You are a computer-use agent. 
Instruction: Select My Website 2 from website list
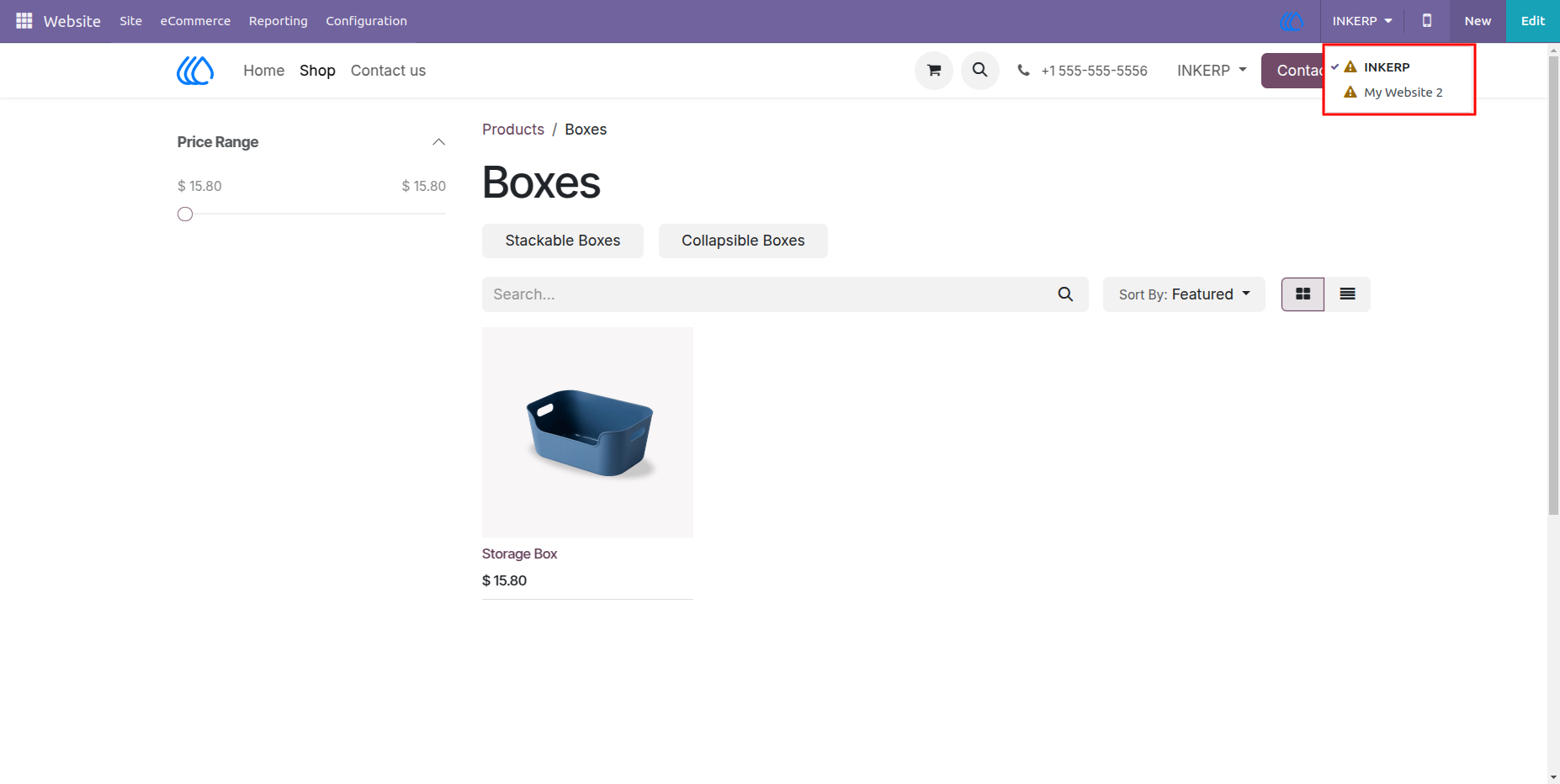(x=1403, y=93)
